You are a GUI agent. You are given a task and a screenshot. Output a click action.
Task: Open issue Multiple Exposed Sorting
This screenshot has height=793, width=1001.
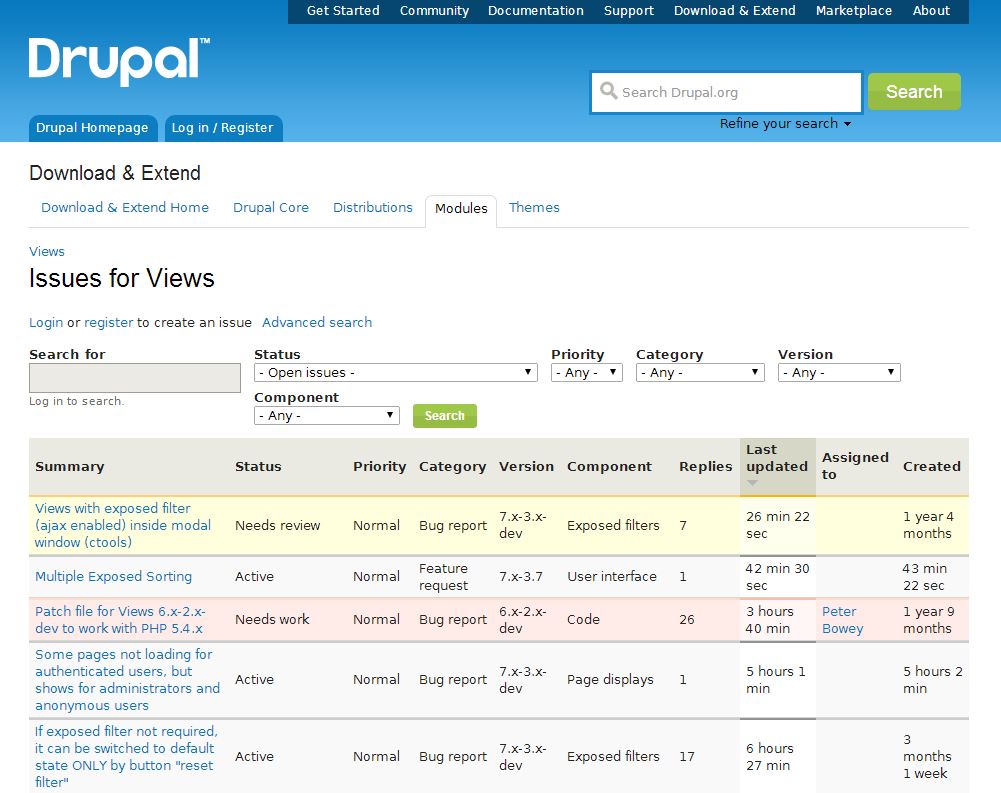tap(113, 577)
